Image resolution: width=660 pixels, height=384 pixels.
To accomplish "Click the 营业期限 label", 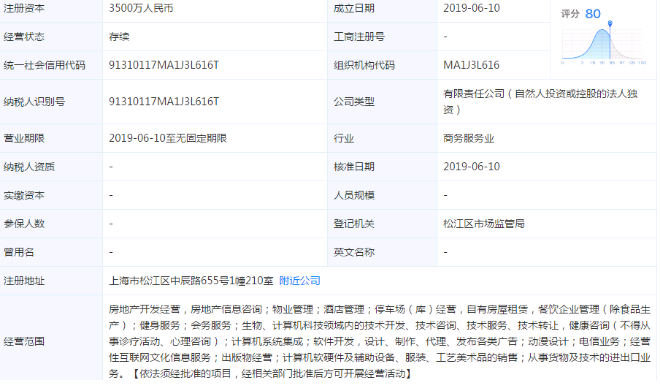I will click(24, 138).
